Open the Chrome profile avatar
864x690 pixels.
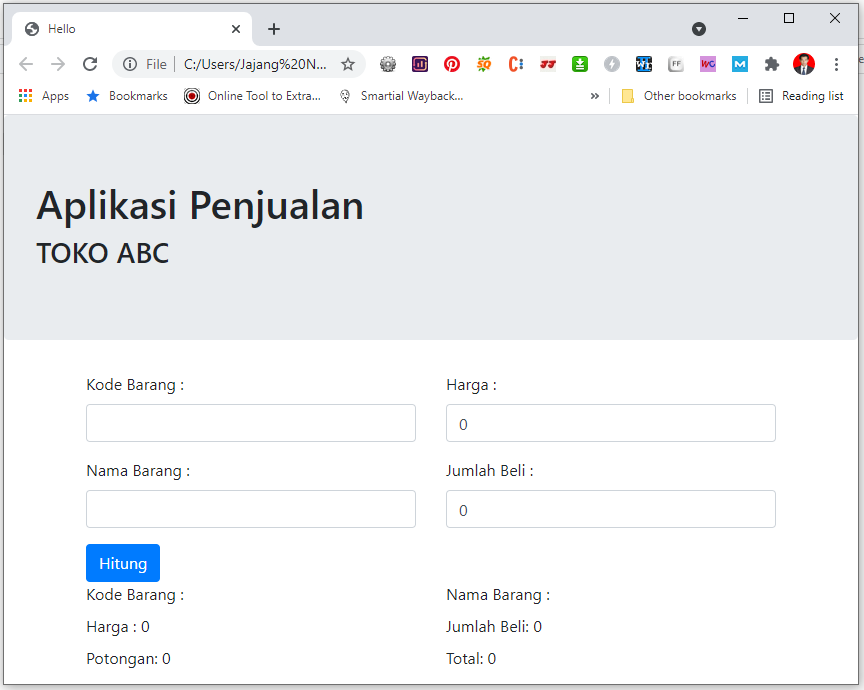point(804,63)
